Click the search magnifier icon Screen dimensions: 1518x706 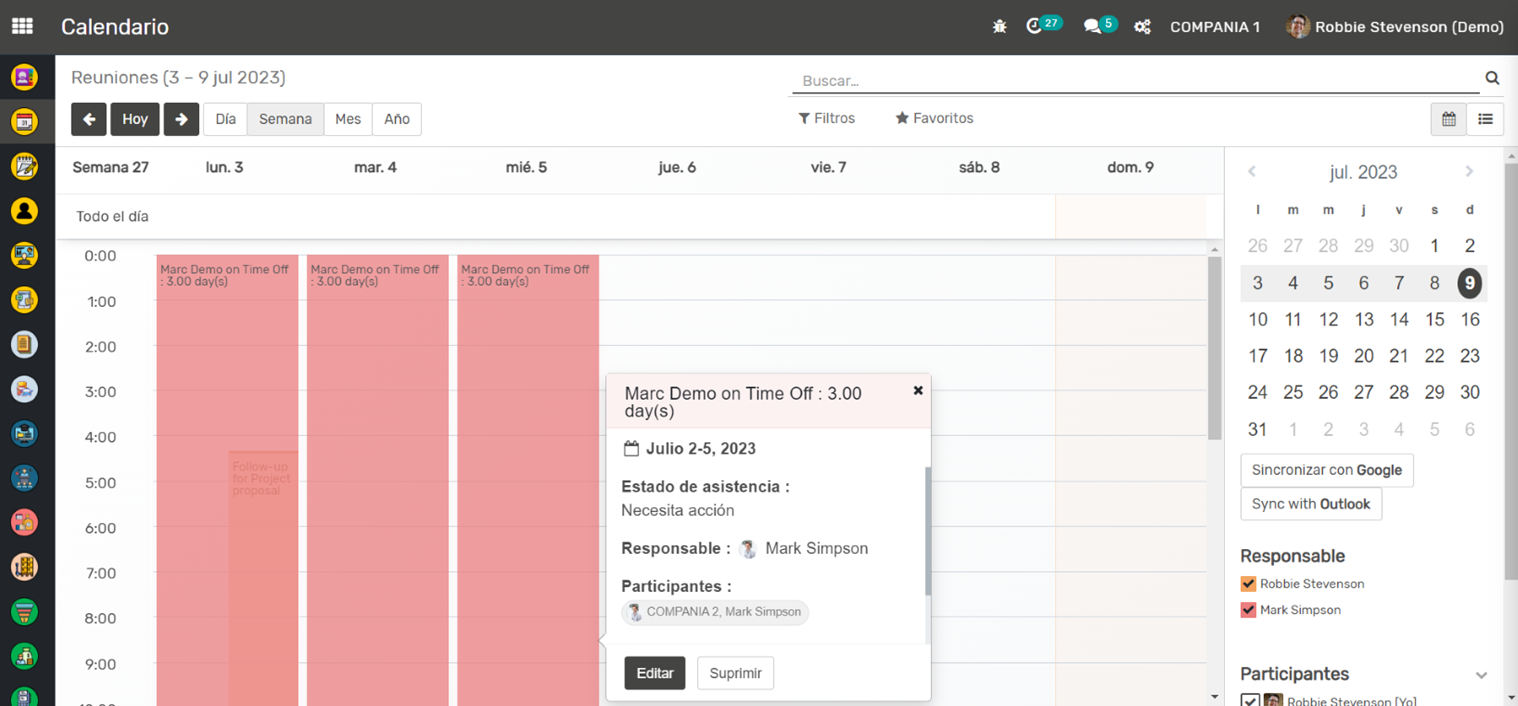[1492, 79]
